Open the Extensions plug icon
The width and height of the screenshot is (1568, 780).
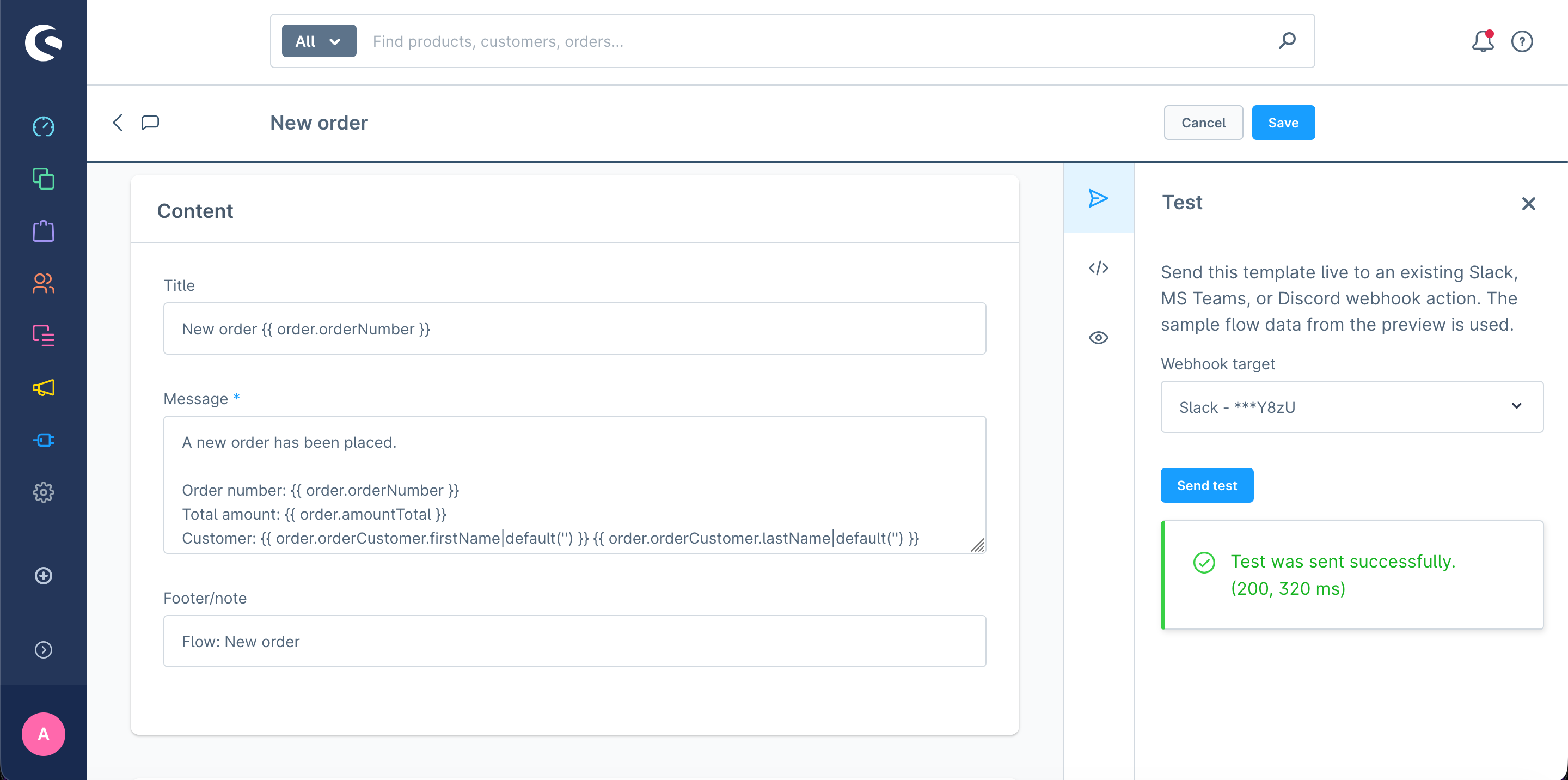(x=43, y=440)
